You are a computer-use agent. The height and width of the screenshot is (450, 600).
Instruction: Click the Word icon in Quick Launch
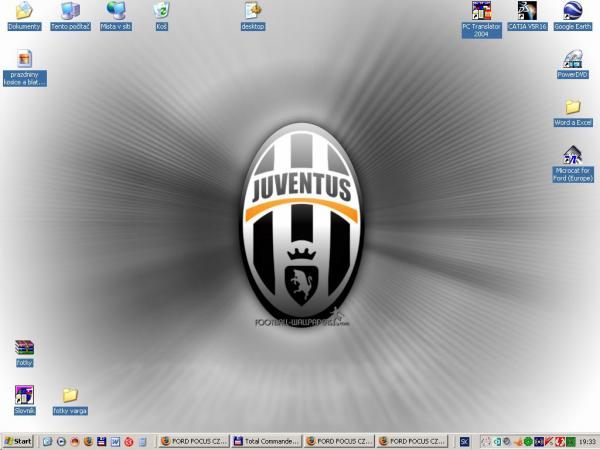coord(114,441)
